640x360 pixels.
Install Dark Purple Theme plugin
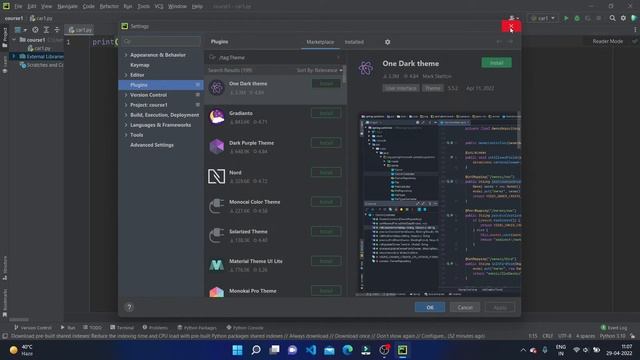[x=326, y=143]
